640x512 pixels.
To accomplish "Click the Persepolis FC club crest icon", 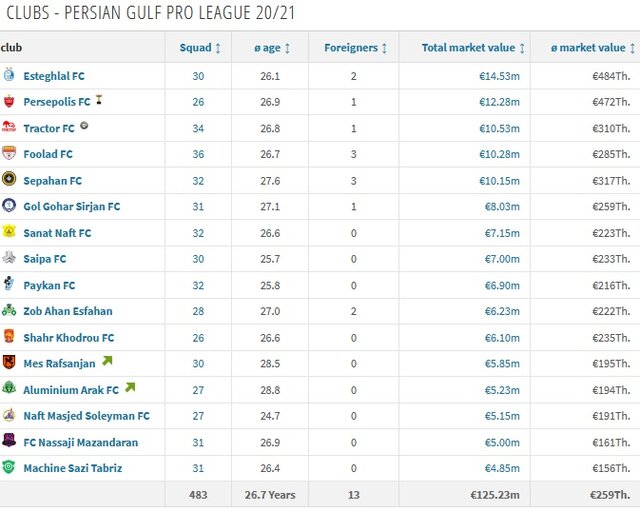I will (x=9, y=102).
